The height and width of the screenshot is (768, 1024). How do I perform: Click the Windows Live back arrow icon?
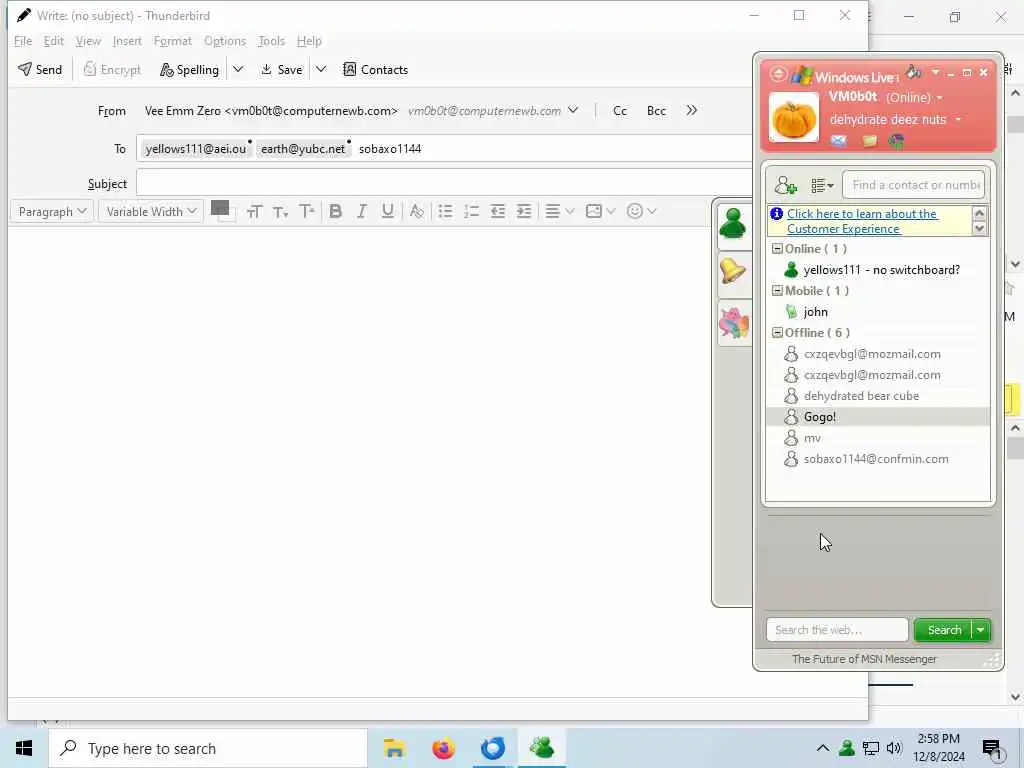click(x=778, y=73)
